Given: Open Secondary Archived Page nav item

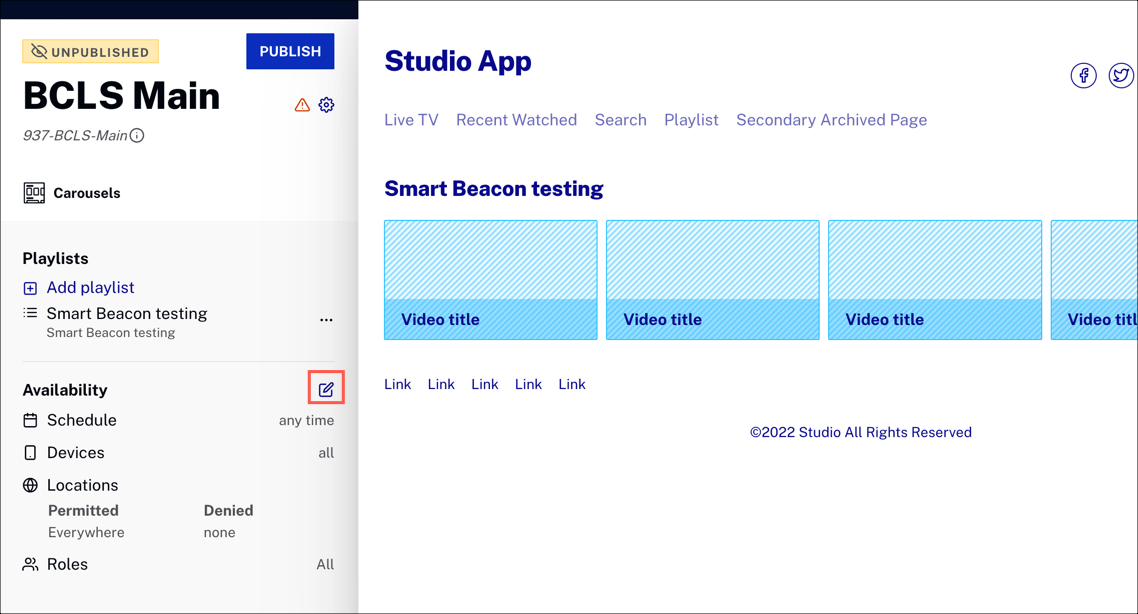Looking at the screenshot, I should coord(832,120).
